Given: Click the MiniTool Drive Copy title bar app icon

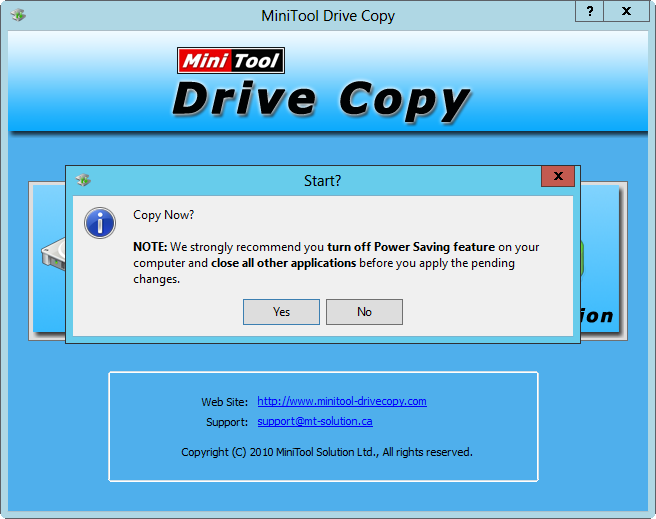Looking at the screenshot, I should click(x=18, y=15).
